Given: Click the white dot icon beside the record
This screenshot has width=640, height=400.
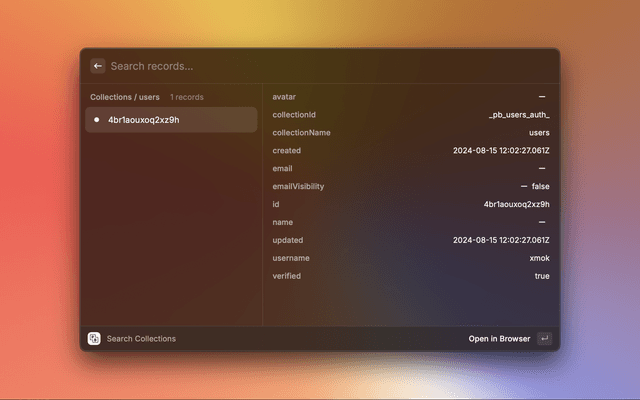Looking at the screenshot, I should 97,120.
